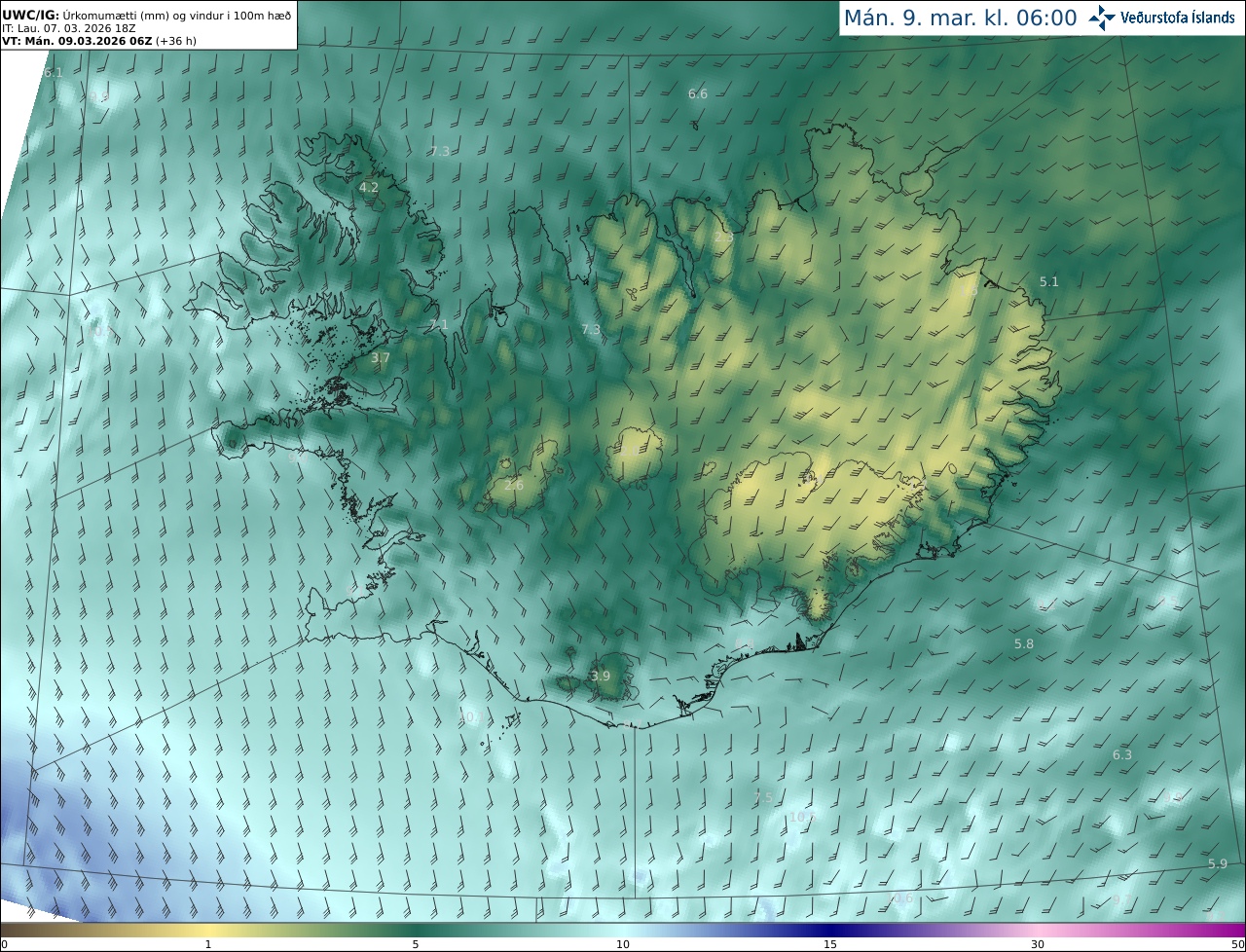Click the 6.1 value on the map
1246x952 pixels.
54,73
